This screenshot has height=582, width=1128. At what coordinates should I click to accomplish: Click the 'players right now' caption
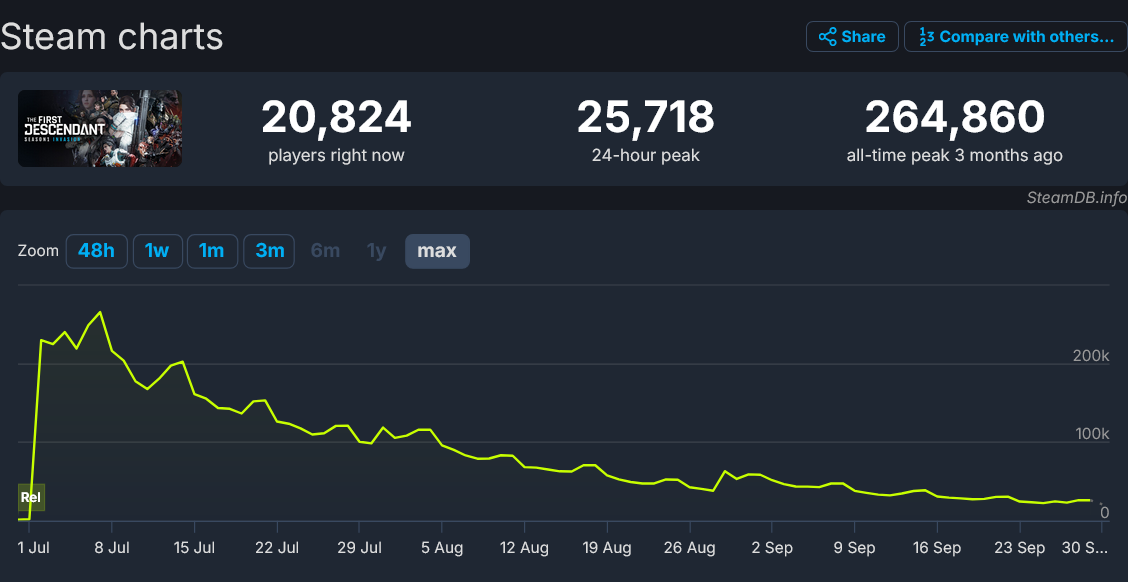tap(337, 155)
